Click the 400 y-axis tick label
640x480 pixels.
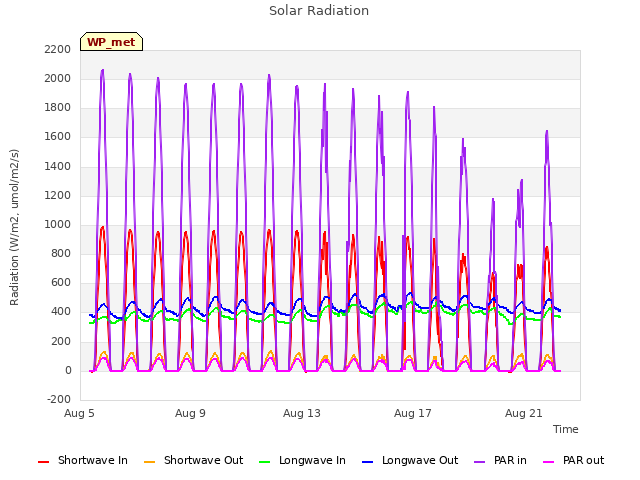[61, 312]
